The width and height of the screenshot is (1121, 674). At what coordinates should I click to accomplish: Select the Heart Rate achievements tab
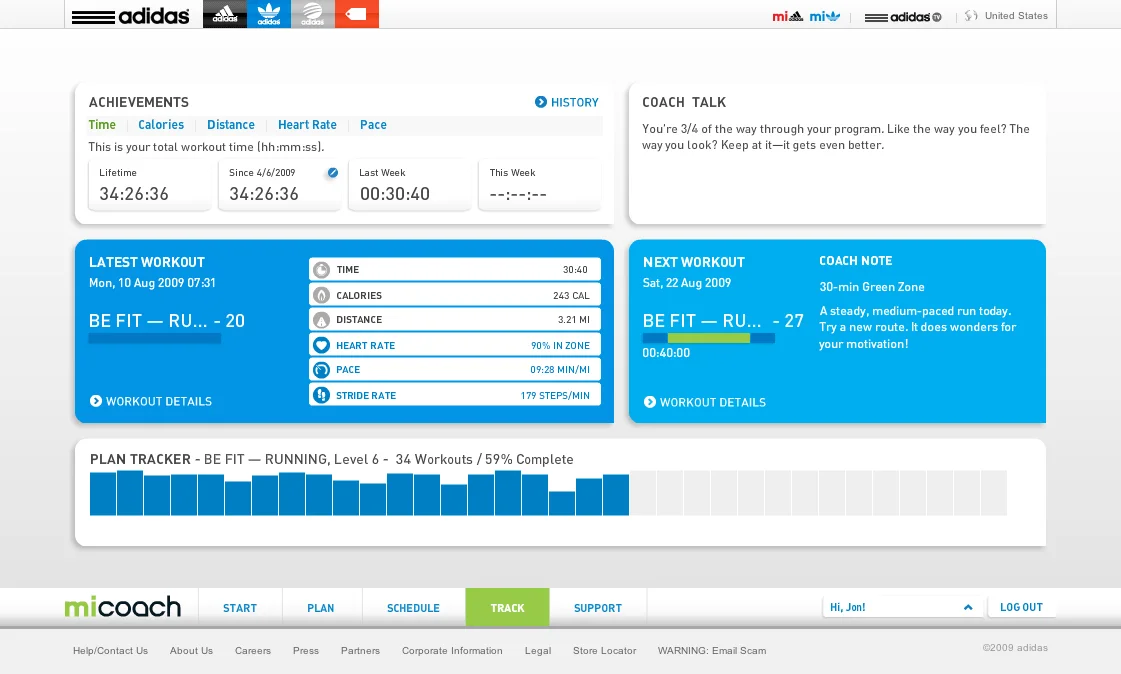pyautogui.click(x=307, y=124)
